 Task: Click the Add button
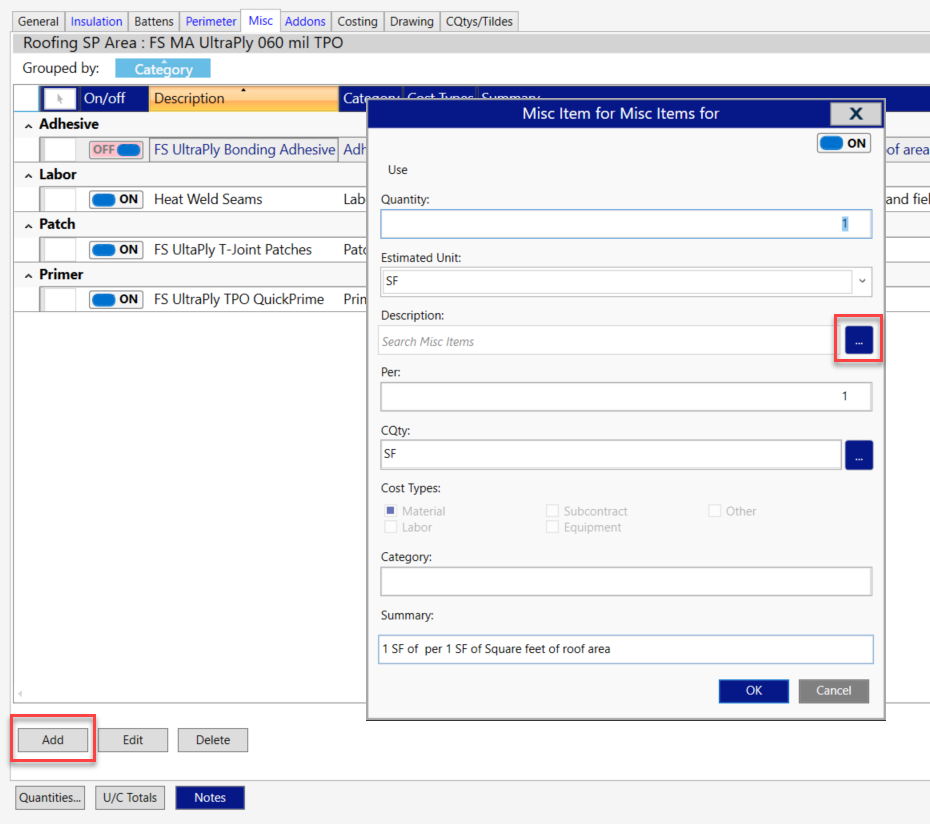click(x=53, y=740)
